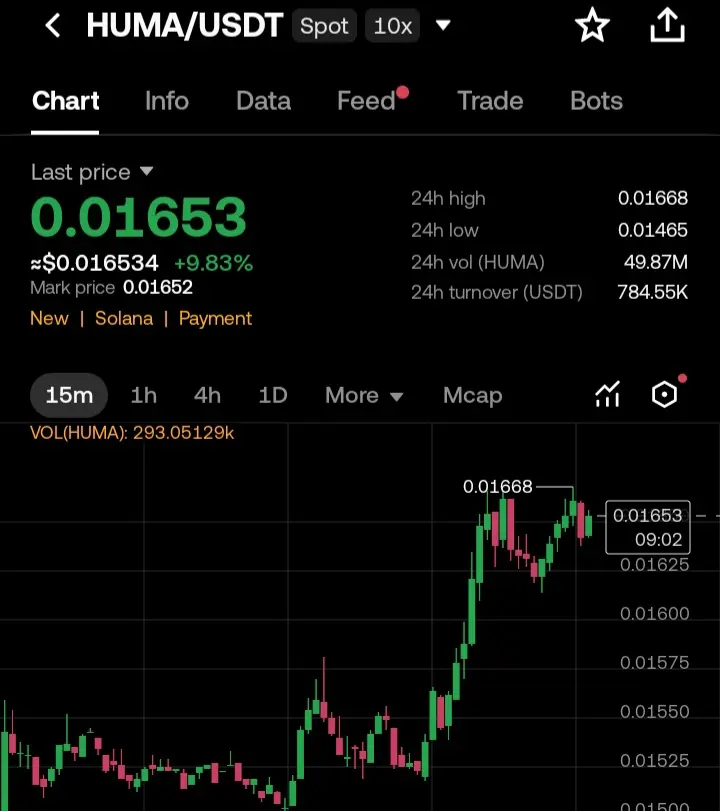Tap the ≈$0.016534 dollar price
The height and width of the screenshot is (811, 720).
point(94,263)
